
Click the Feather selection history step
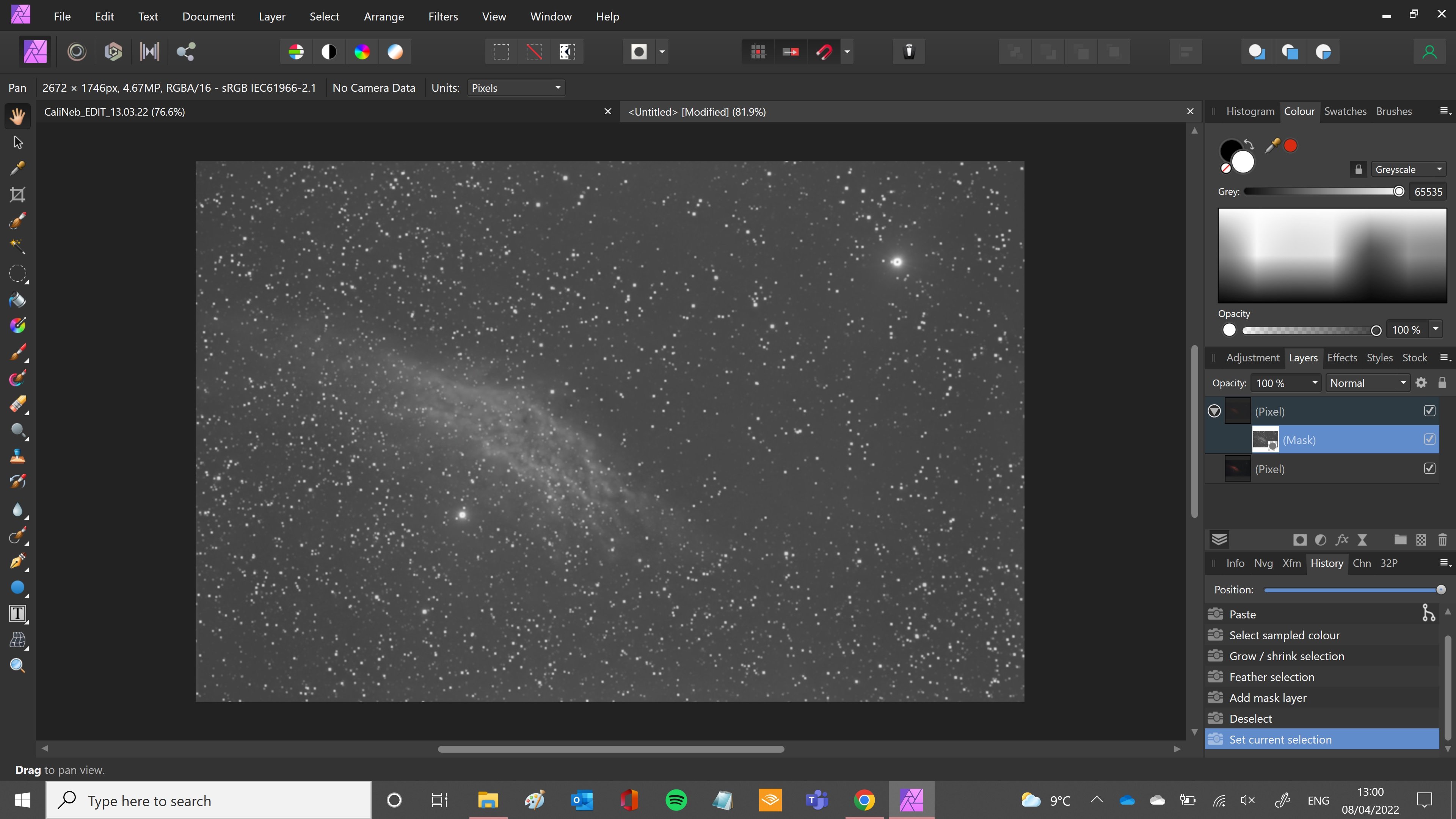tap(1271, 676)
